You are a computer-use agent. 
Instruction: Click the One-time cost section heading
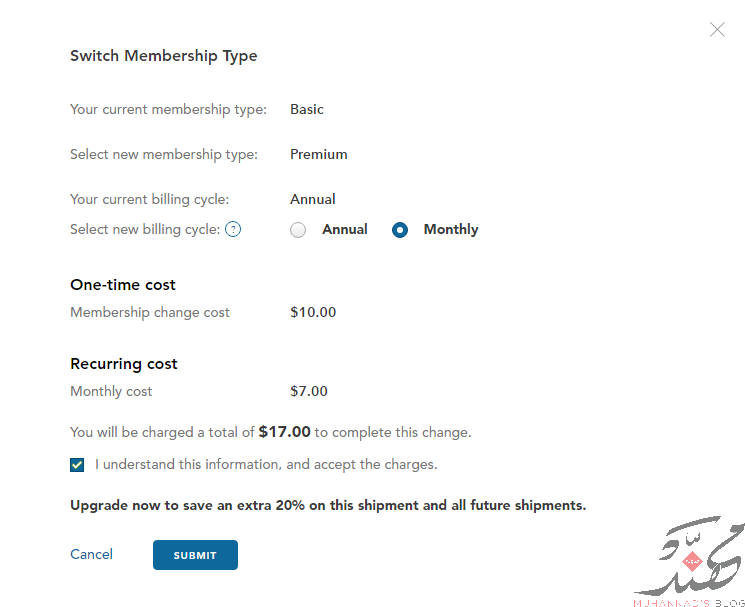tap(123, 285)
